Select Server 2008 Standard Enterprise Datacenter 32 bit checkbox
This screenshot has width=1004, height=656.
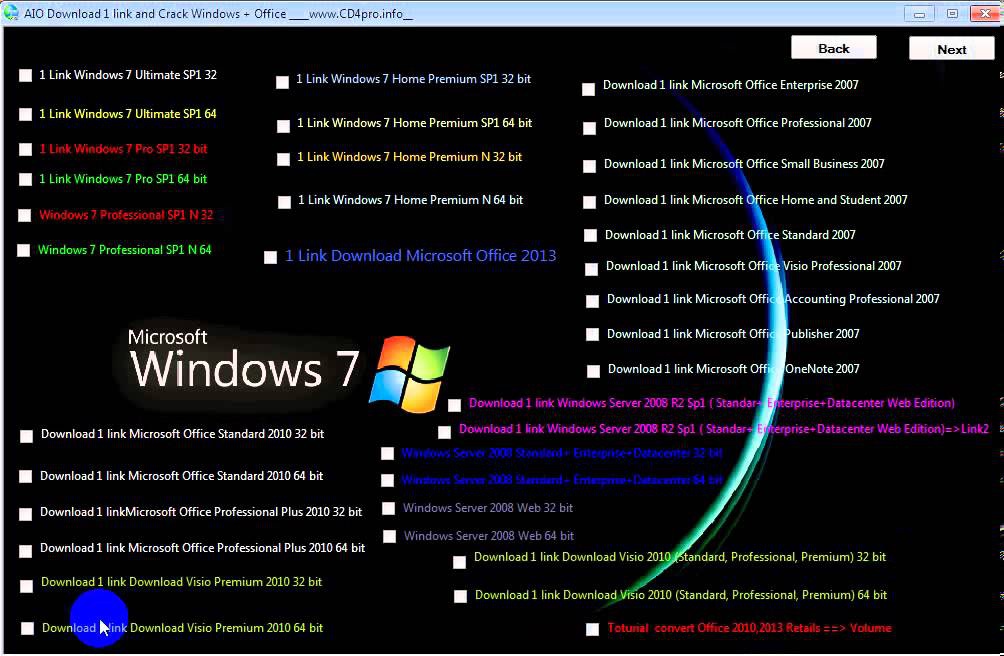[x=387, y=454]
